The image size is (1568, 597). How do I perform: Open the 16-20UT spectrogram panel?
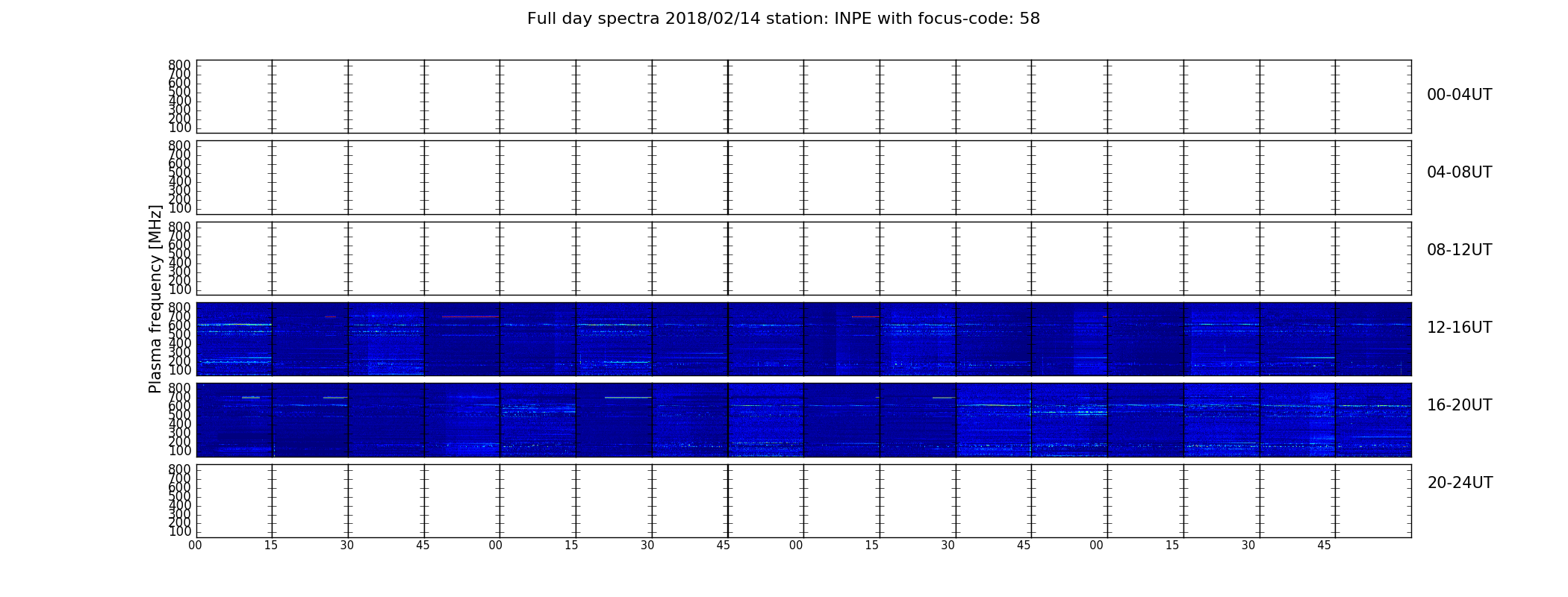(x=803, y=419)
